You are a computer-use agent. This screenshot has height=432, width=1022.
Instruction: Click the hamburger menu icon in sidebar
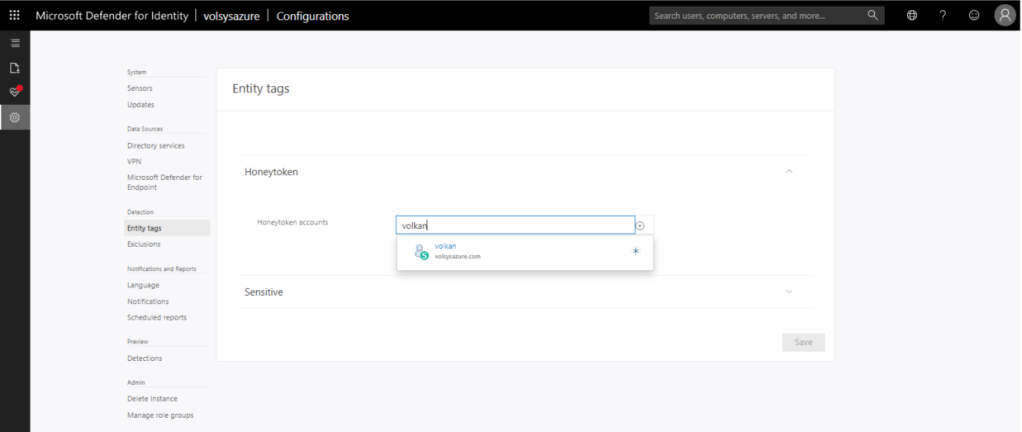(15, 44)
